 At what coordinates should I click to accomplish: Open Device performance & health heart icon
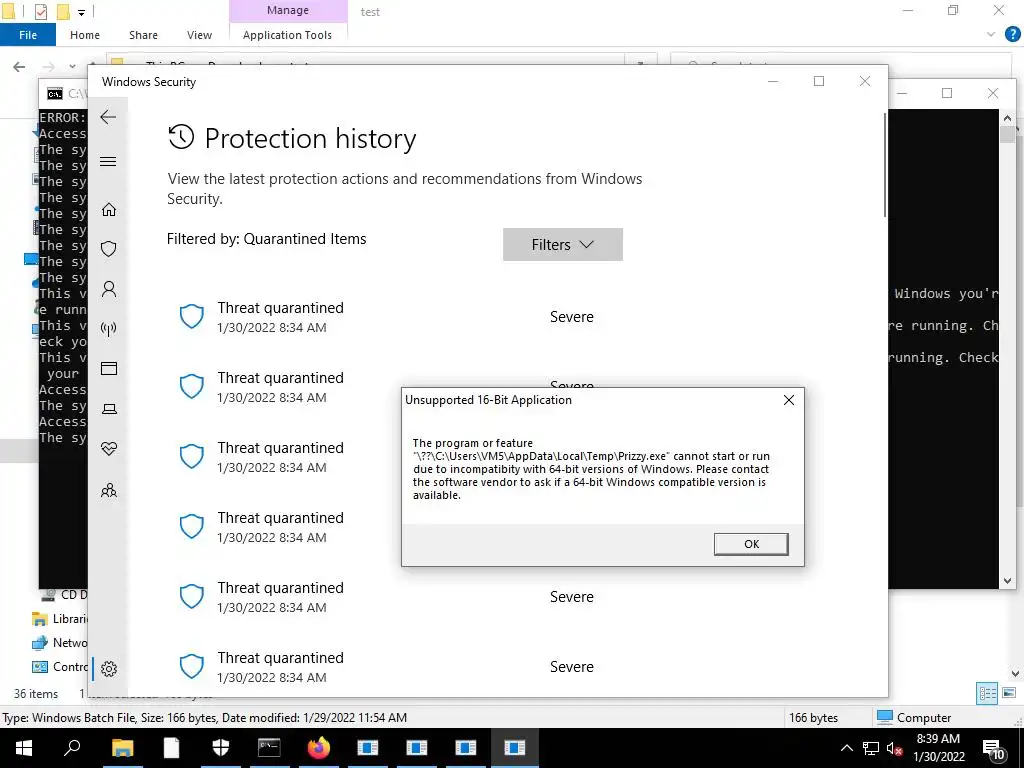coord(108,449)
